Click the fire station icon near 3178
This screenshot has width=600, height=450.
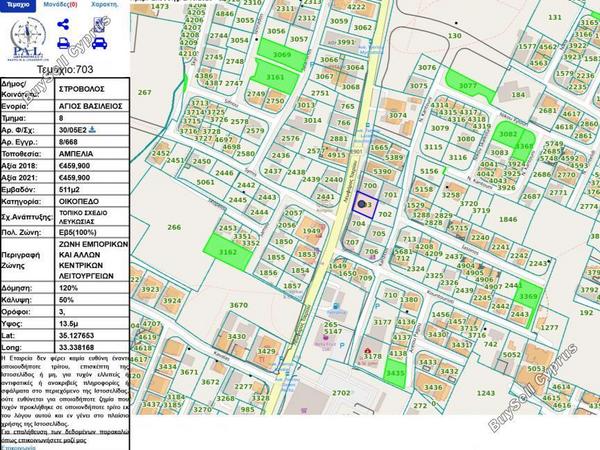[368, 351]
